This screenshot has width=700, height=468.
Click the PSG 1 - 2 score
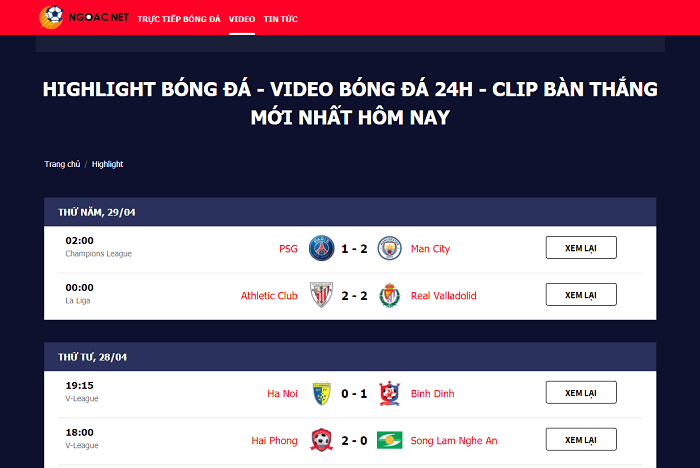355,248
